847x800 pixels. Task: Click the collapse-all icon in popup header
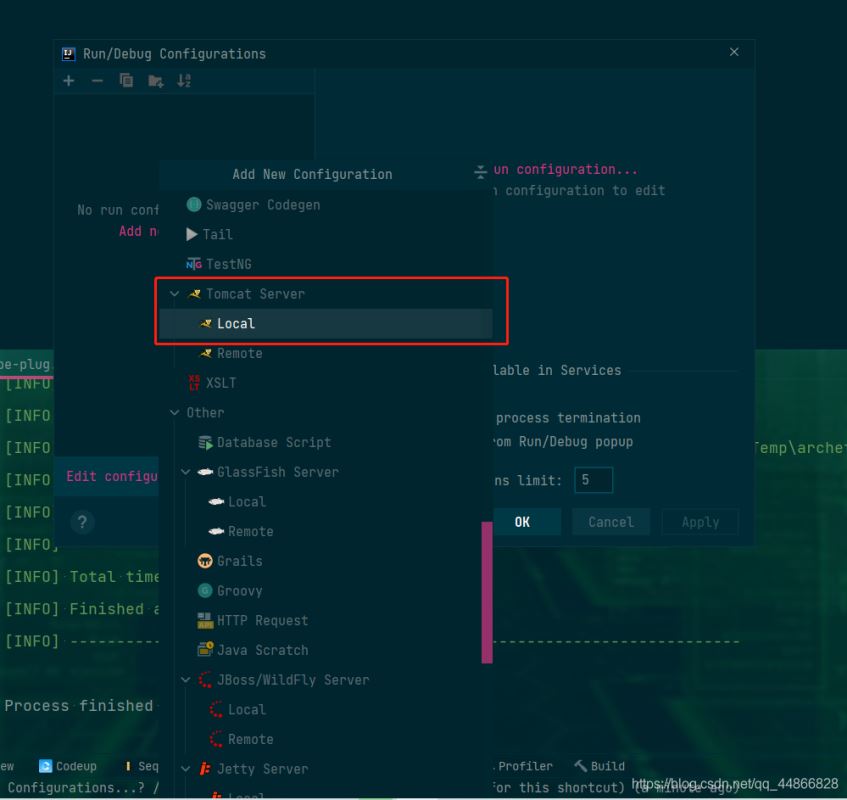(480, 172)
